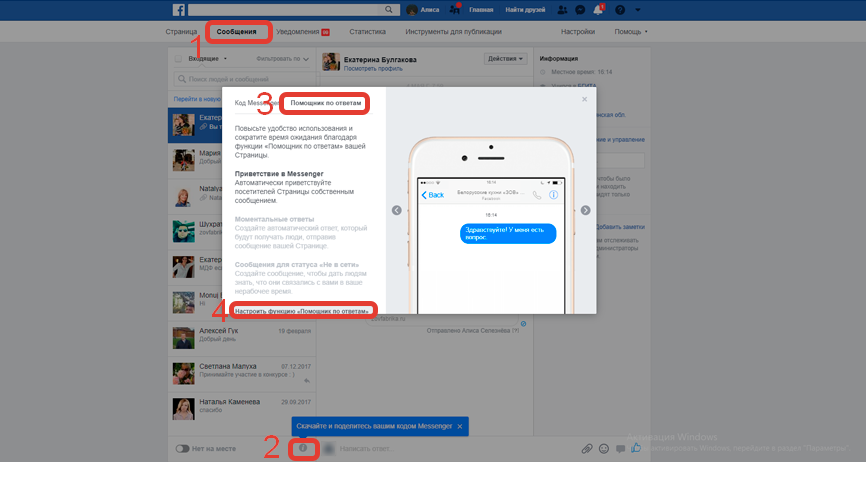Image resolution: width=866 pixels, height=499 pixels.
Task: Click the Facebook logo icon
Action: (178, 10)
